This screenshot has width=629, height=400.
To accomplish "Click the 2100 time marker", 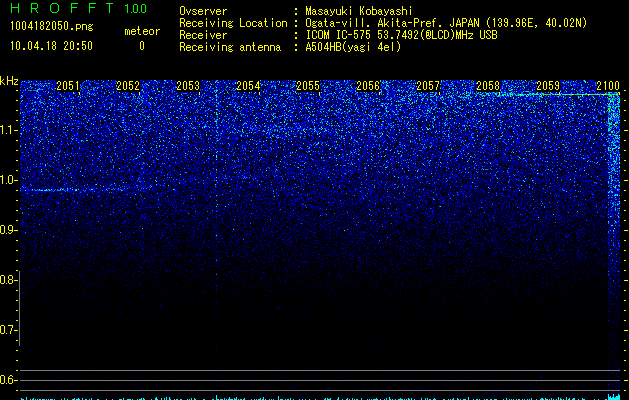I will point(608,85).
